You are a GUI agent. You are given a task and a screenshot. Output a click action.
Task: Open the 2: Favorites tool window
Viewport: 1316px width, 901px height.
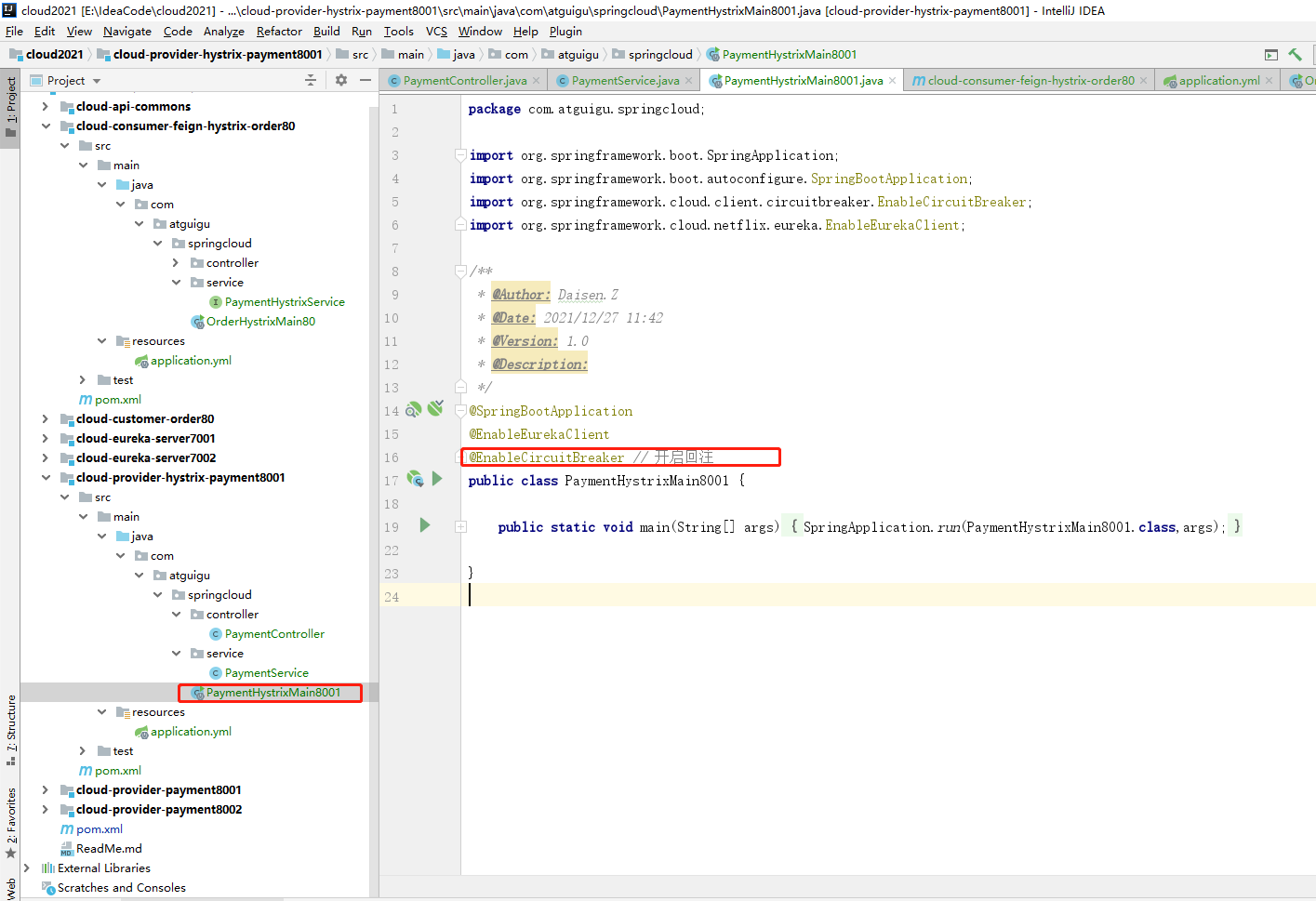coord(11,823)
